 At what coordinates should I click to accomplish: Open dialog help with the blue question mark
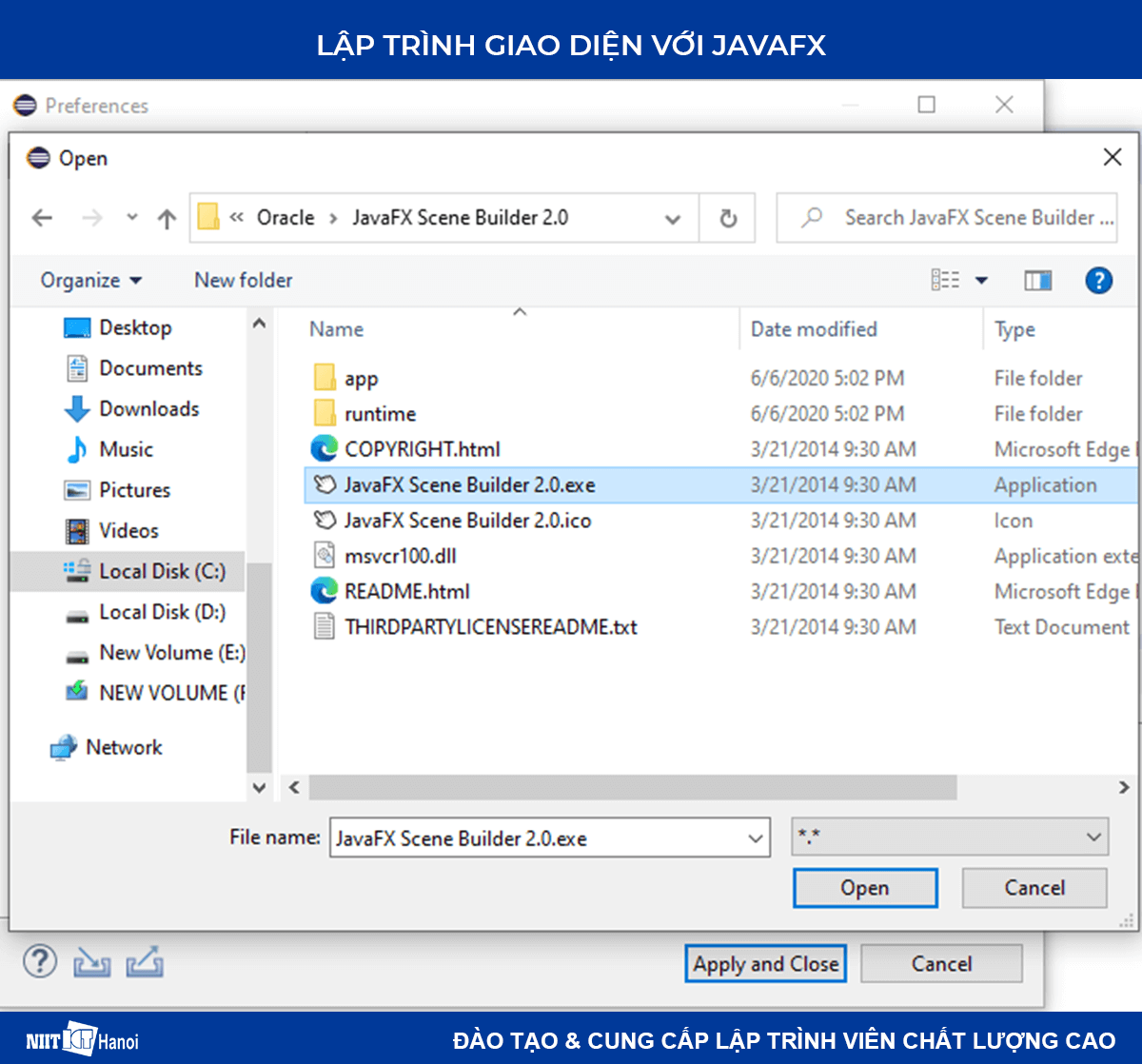[x=1099, y=280]
